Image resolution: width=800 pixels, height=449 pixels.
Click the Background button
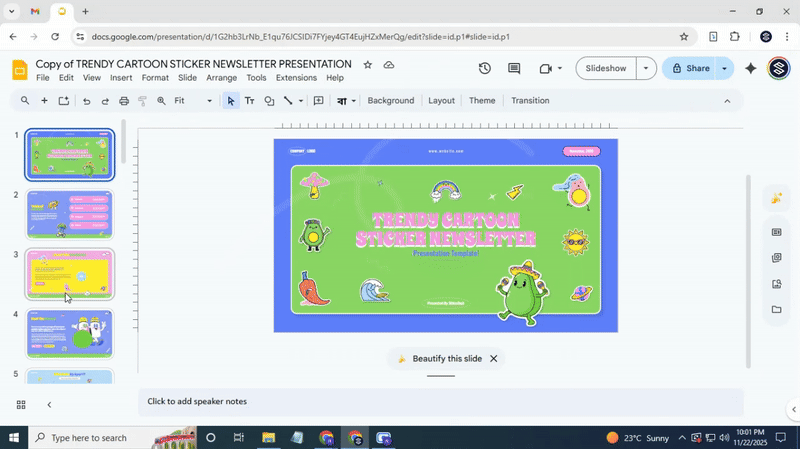pyautogui.click(x=390, y=101)
